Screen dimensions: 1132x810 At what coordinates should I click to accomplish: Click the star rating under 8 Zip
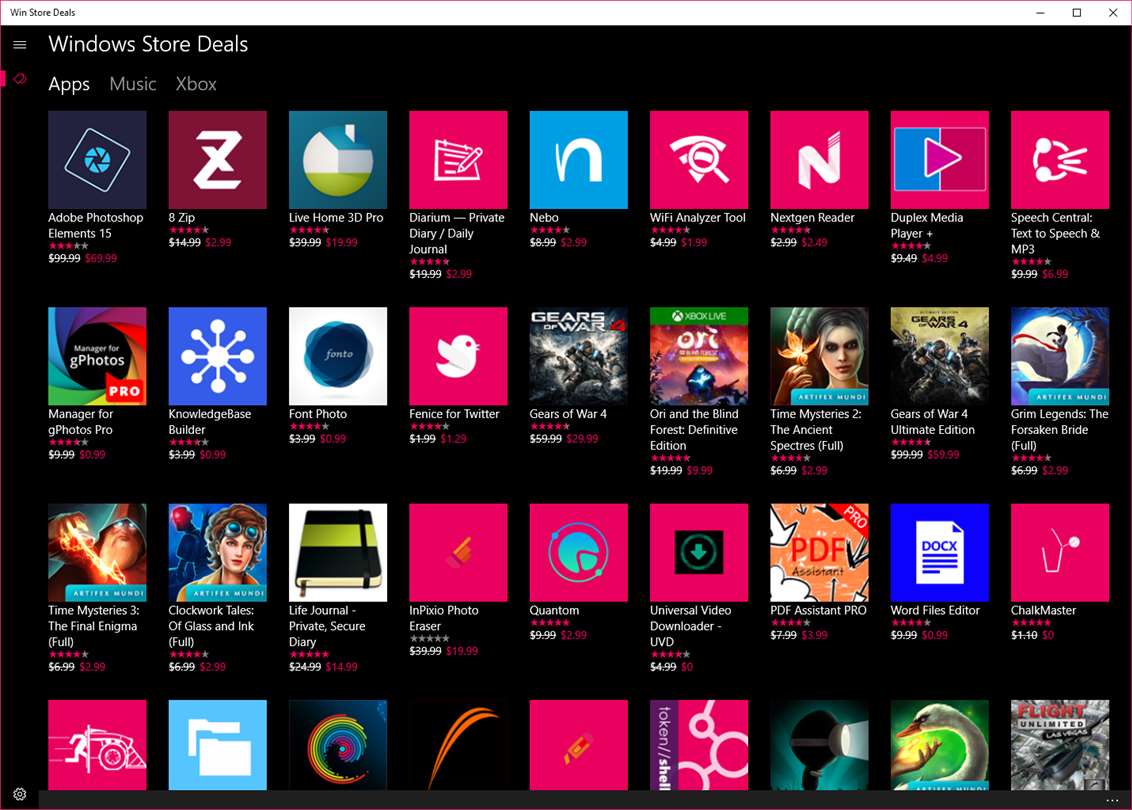(188, 230)
